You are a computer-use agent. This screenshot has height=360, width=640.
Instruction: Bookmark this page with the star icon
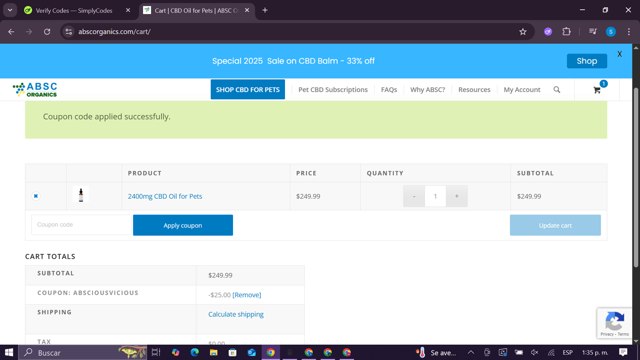coord(523,31)
